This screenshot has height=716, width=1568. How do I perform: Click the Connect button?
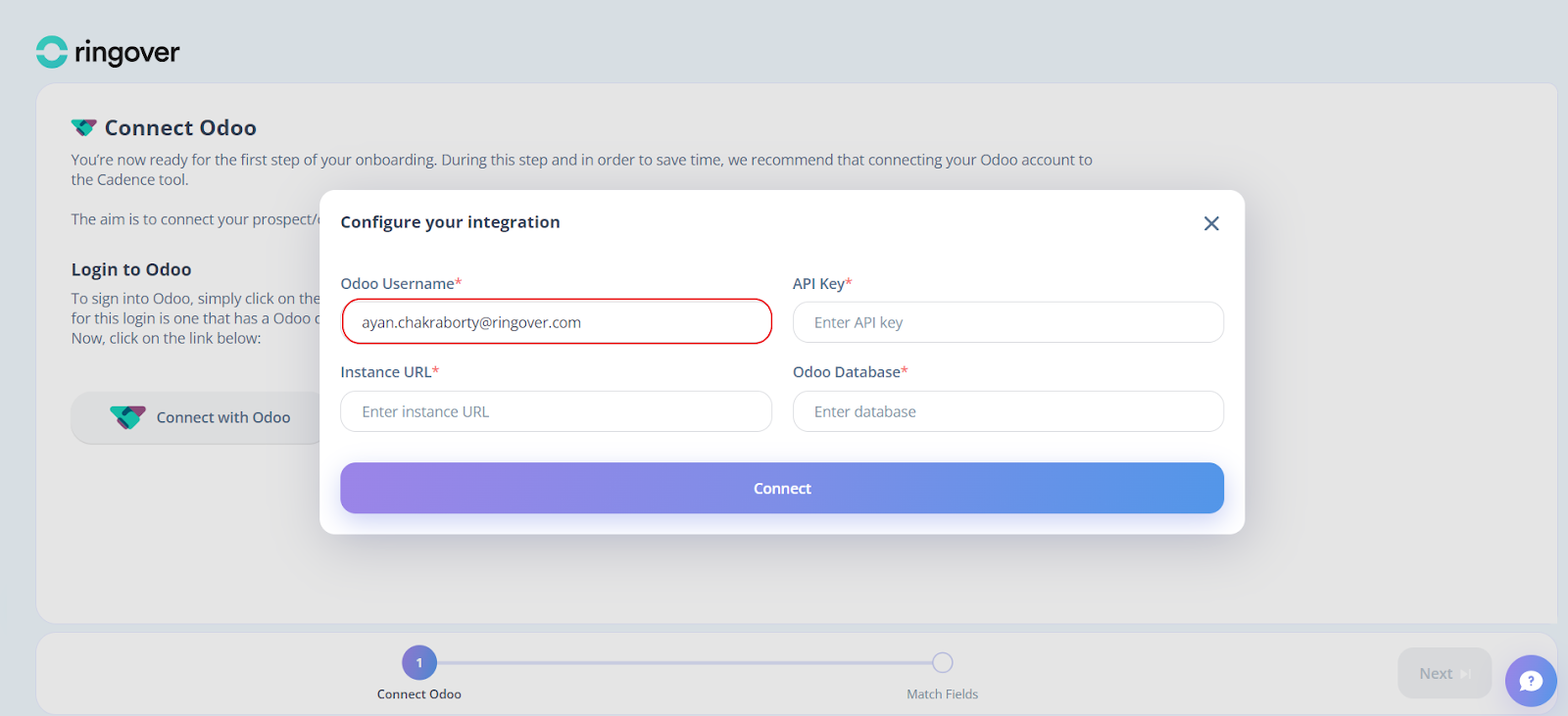(782, 488)
